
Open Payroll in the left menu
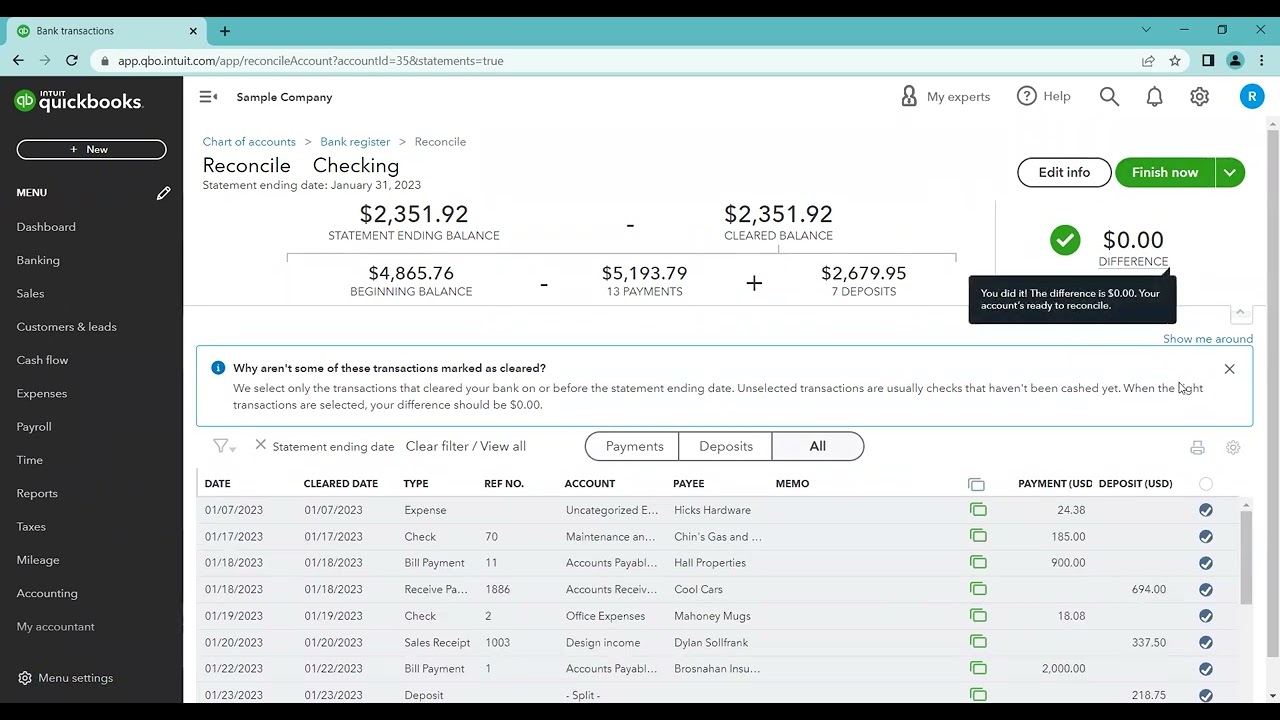point(34,427)
